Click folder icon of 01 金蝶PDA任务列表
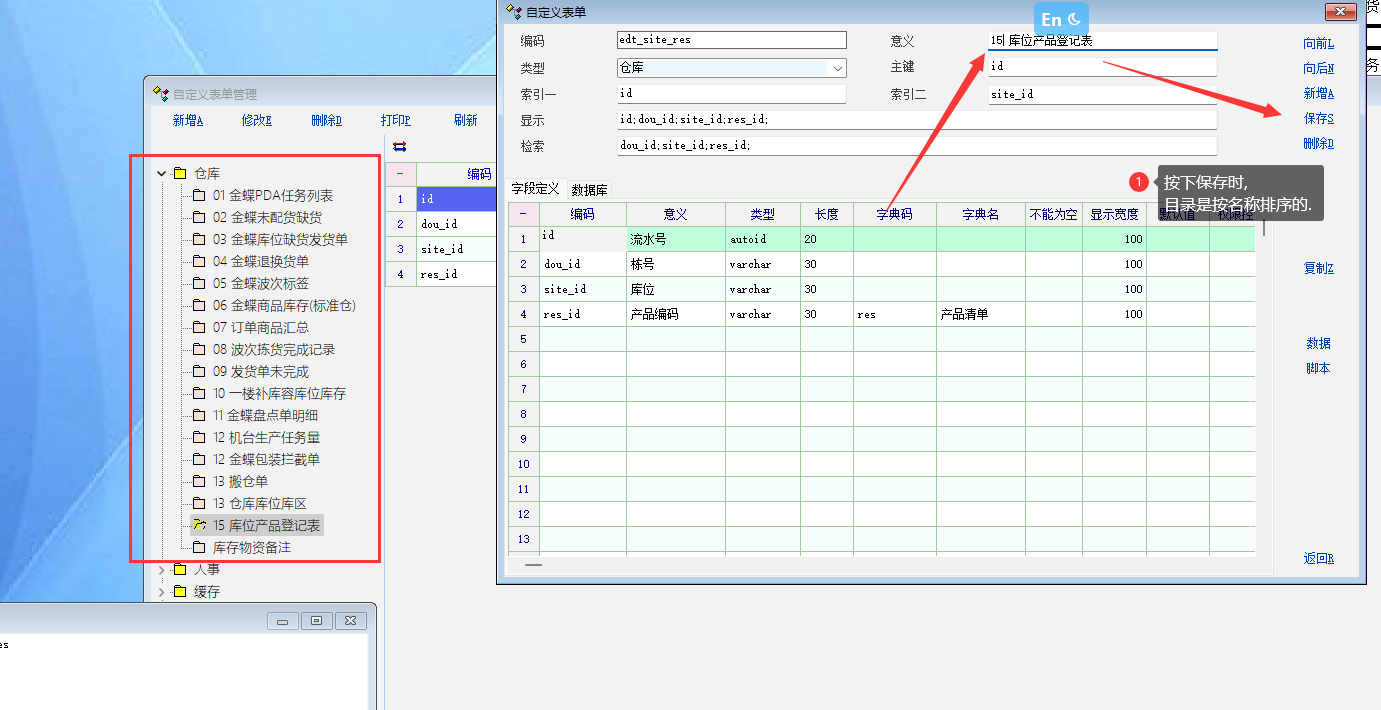 199,196
